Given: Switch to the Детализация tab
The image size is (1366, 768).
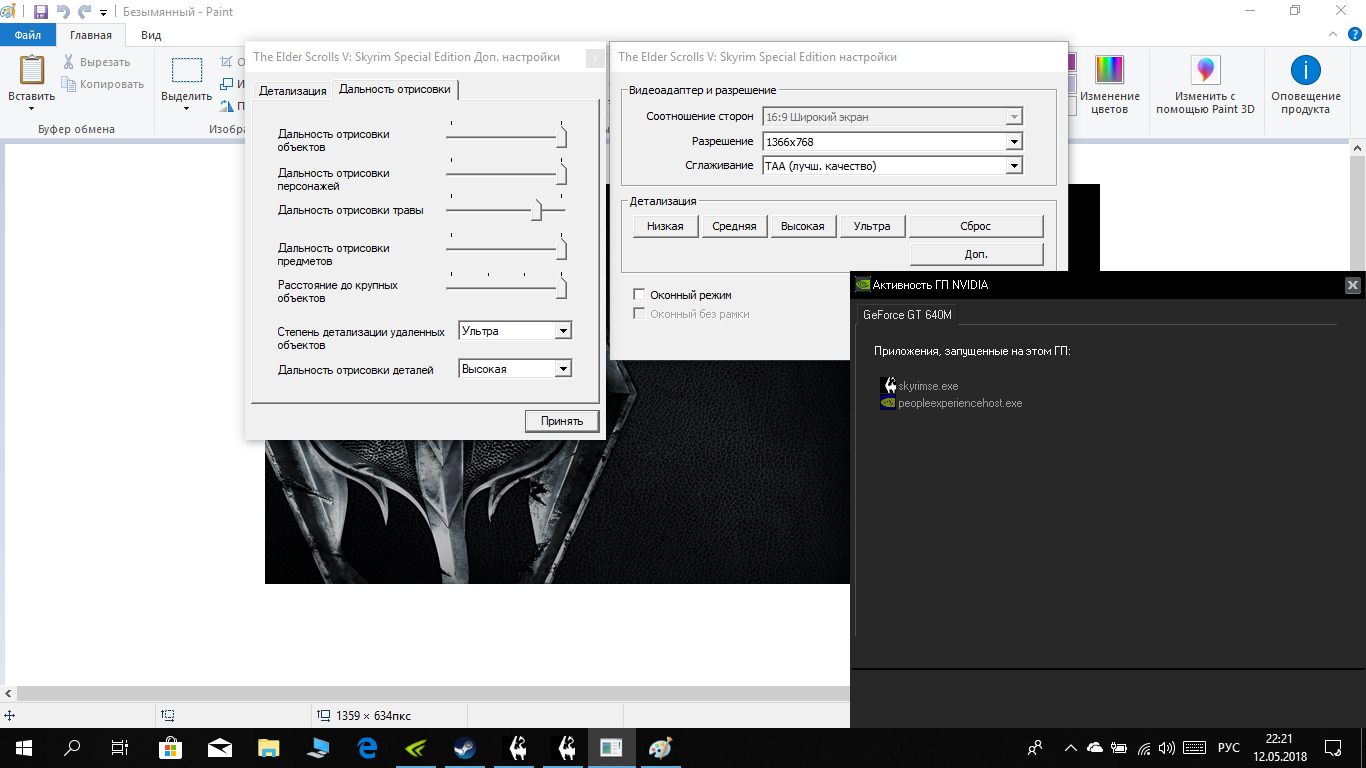Looking at the screenshot, I should (x=292, y=90).
